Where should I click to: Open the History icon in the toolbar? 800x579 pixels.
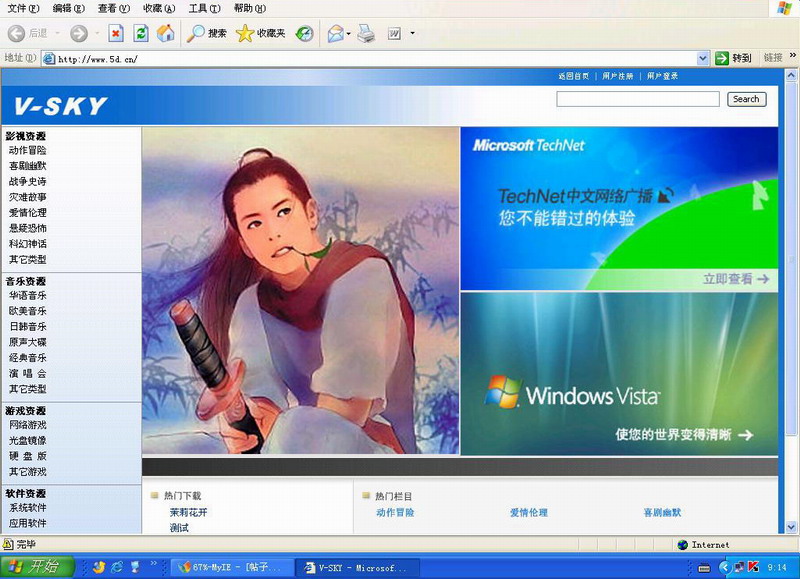[305, 34]
